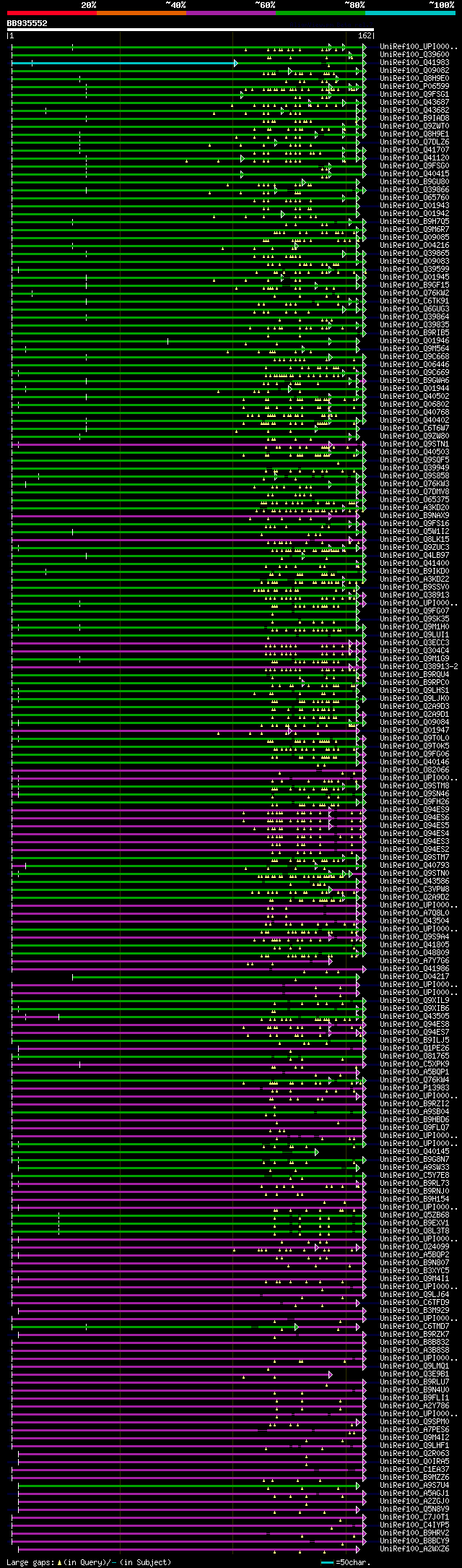
Task: Select the UniRef100_B9IAD8 label
Action: (414, 119)
